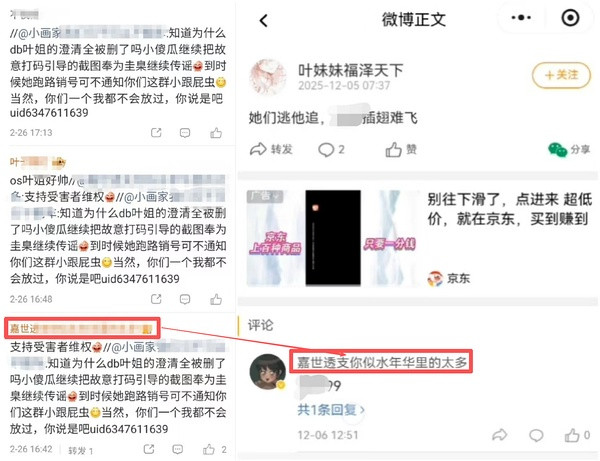Tap the circular target icon in header
The width and height of the screenshot is (600, 461).
[570, 18]
